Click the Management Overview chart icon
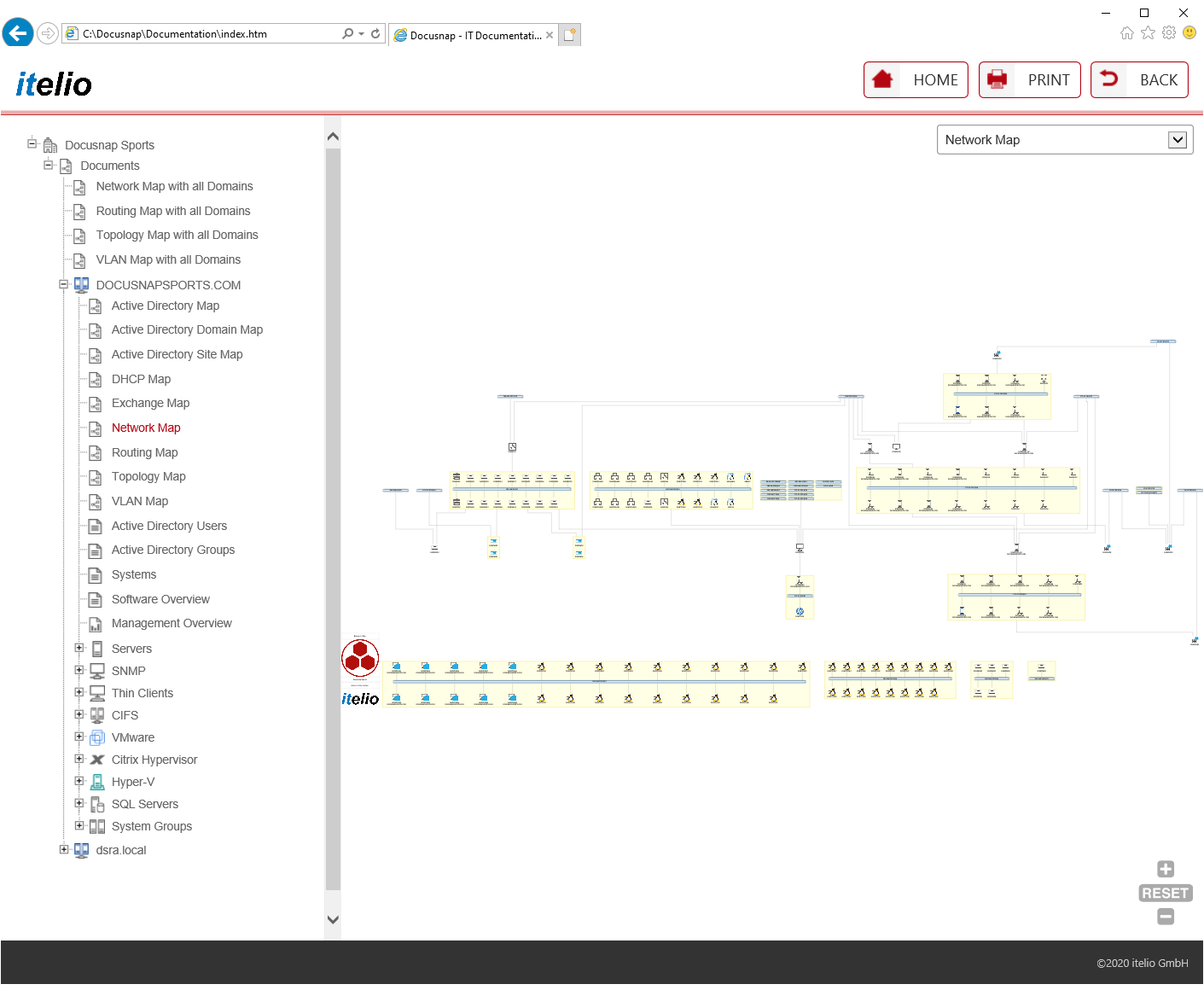 click(x=96, y=624)
